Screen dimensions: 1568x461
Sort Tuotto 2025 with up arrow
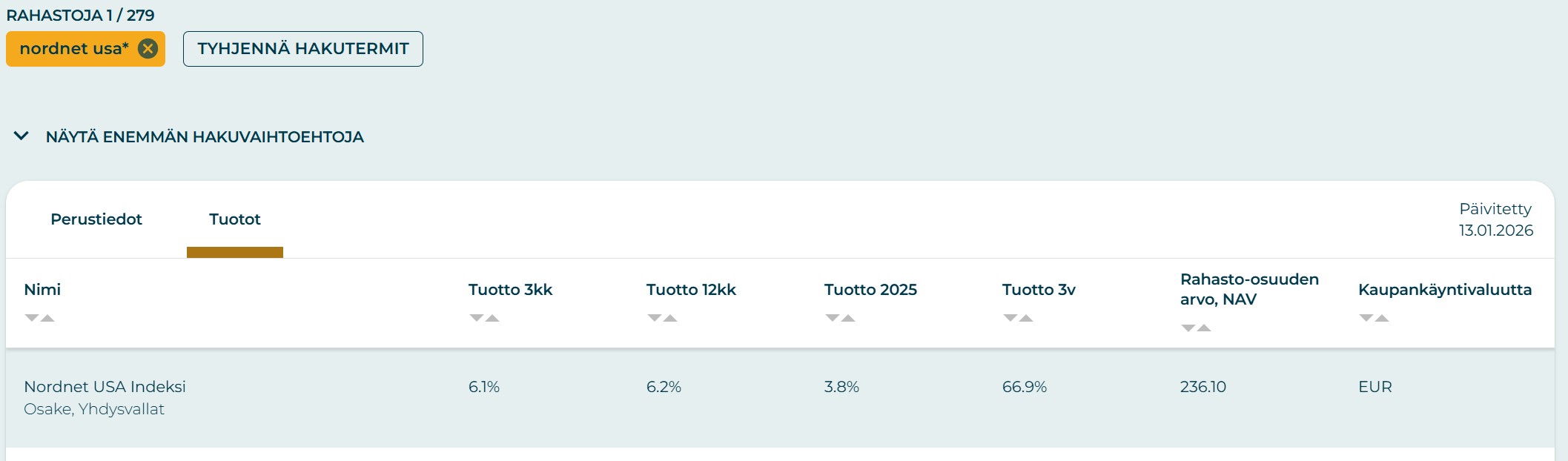click(848, 318)
